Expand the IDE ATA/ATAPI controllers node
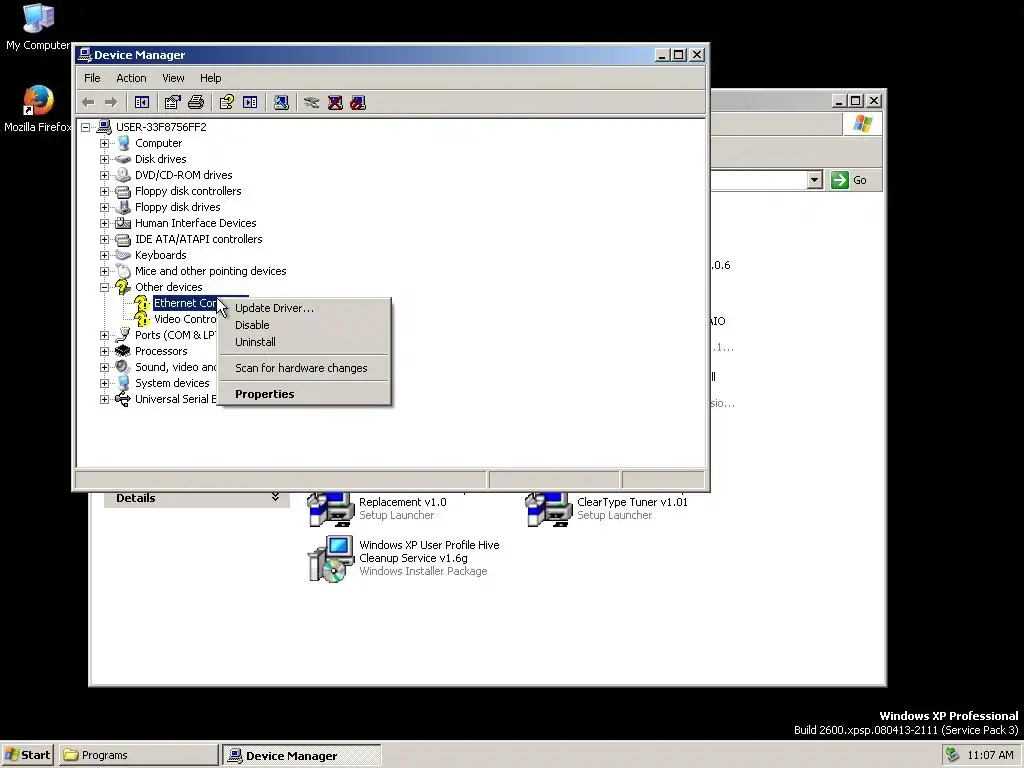This screenshot has height=768, width=1024. [104, 239]
